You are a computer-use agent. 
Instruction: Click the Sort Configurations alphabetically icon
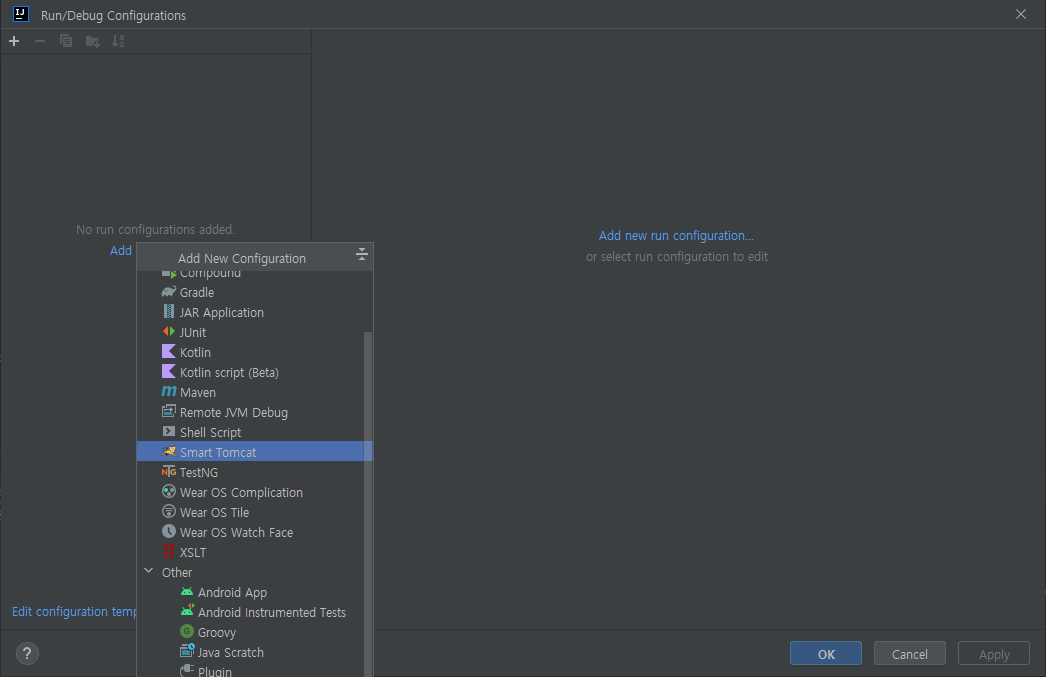click(118, 41)
